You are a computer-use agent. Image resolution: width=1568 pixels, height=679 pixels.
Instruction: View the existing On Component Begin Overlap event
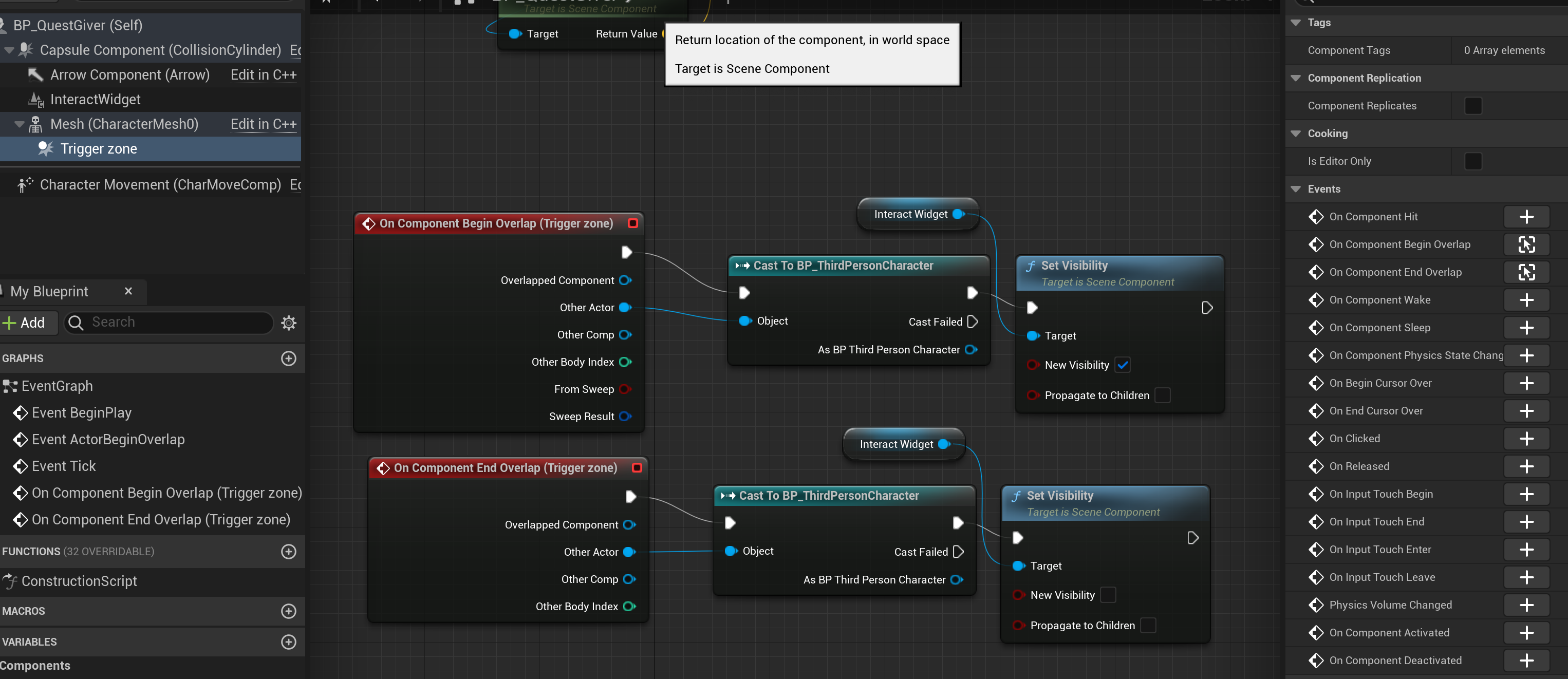[x=1525, y=244]
